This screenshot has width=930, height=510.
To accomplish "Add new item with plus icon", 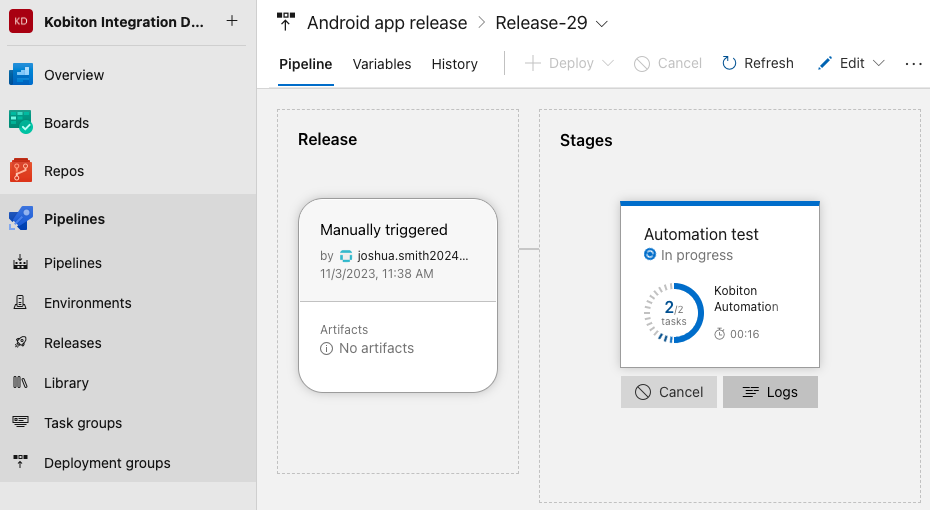I will coord(232,21).
